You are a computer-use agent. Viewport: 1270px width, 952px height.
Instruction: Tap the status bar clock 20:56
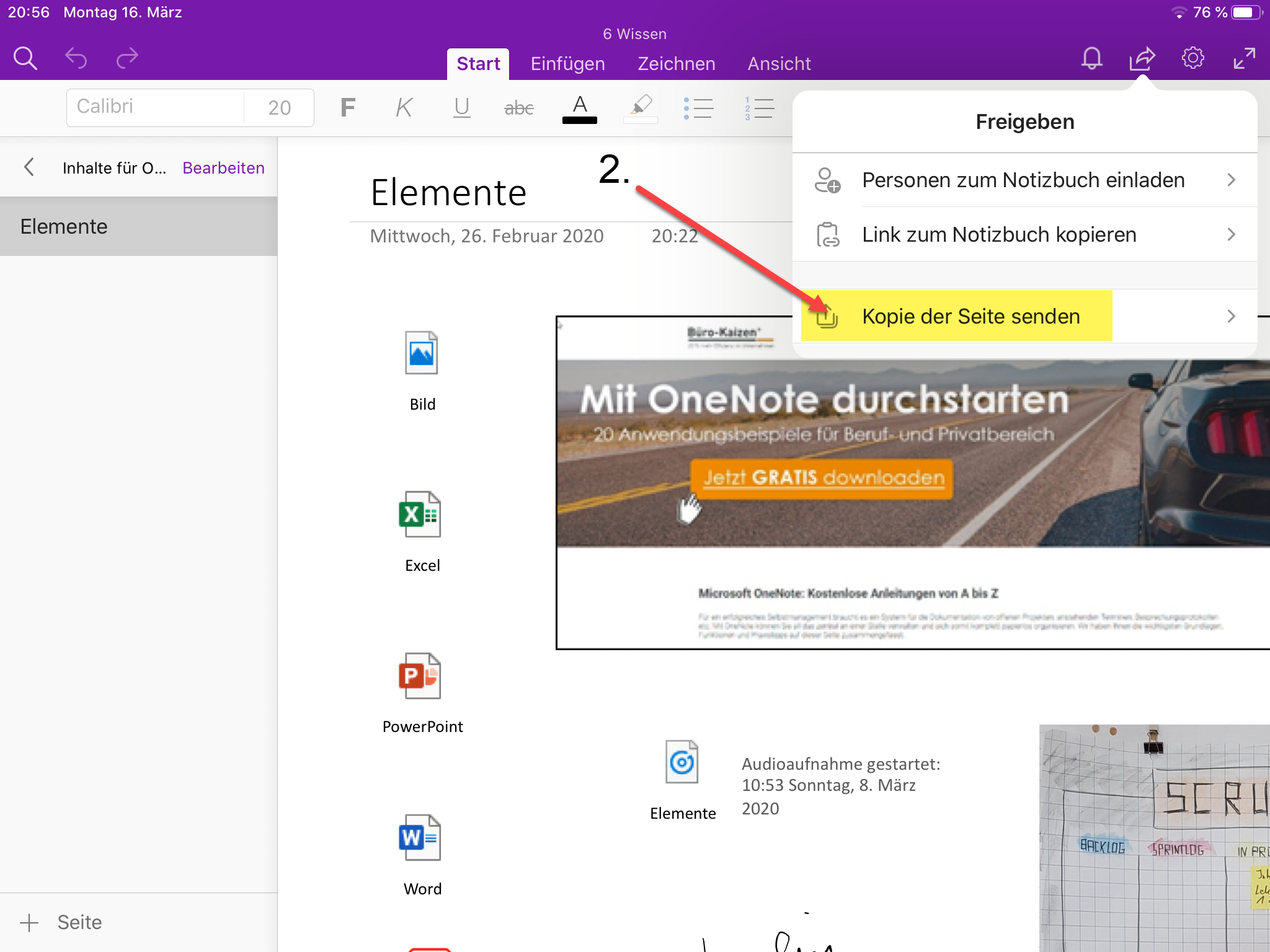tap(29, 12)
